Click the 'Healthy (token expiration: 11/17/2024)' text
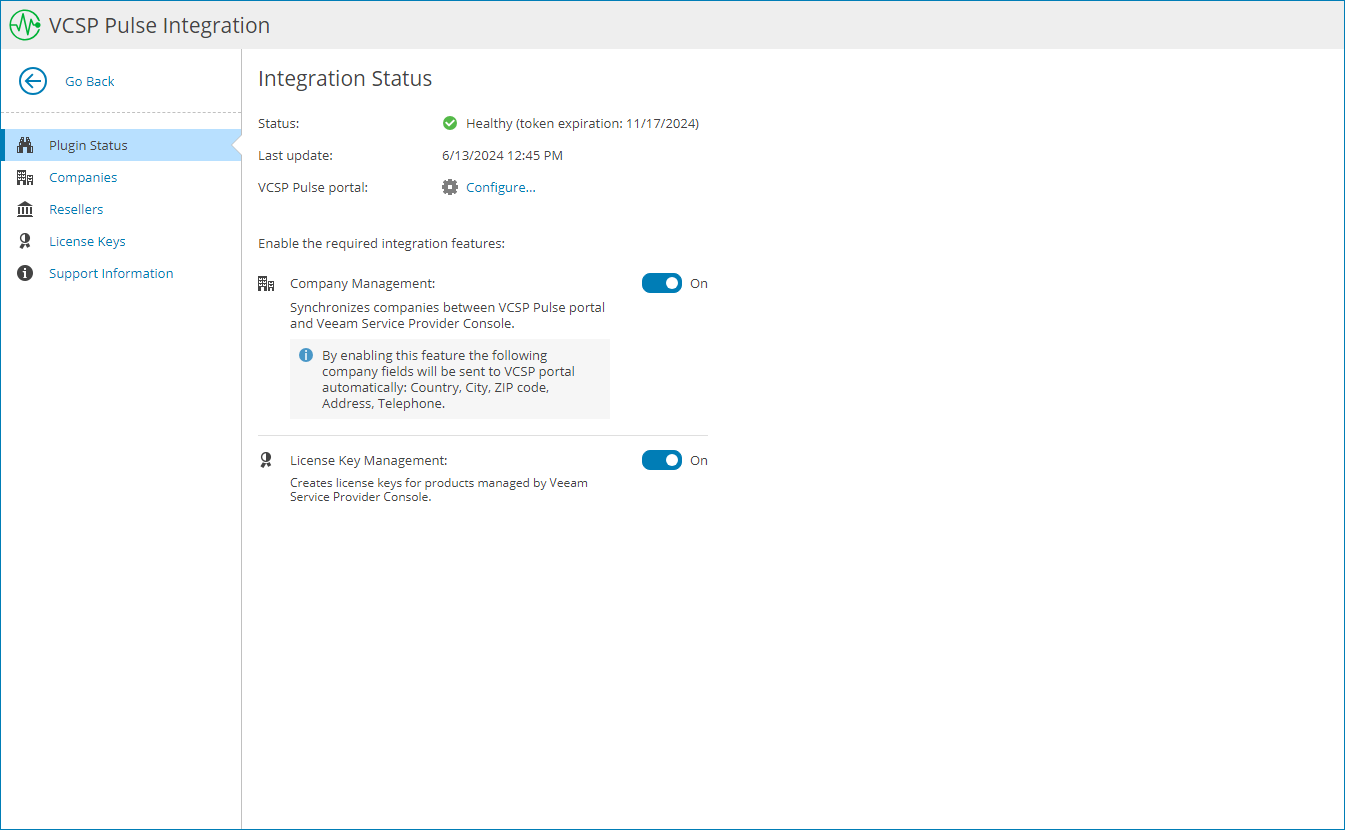The image size is (1345, 830). (582, 123)
